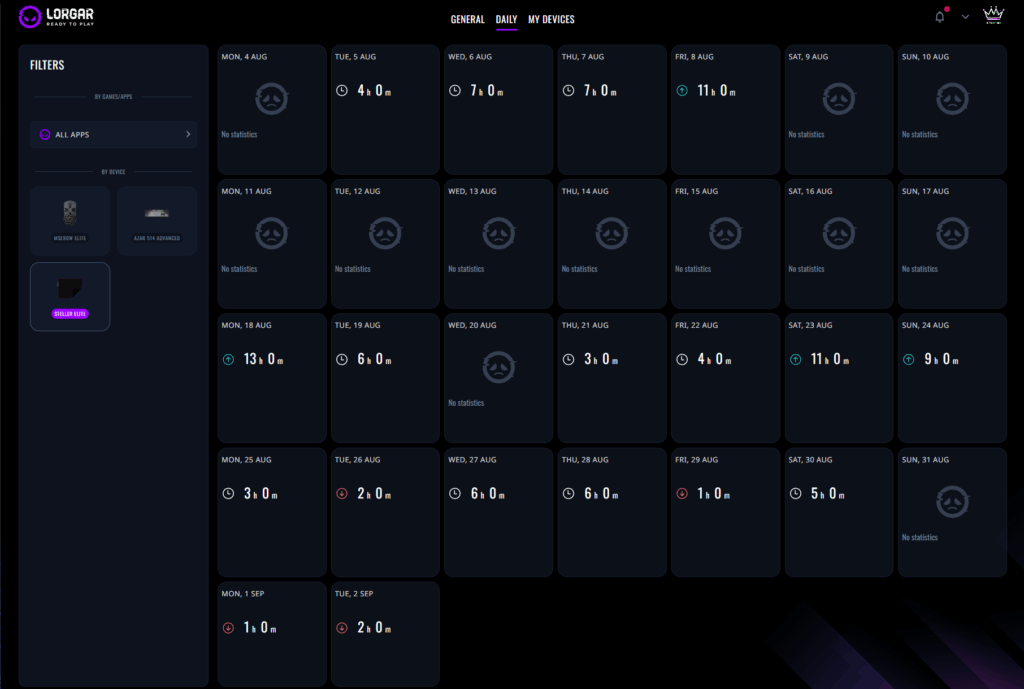Click the purple All Apps face icon
The width and height of the screenshot is (1024, 689).
[x=44, y=135]
